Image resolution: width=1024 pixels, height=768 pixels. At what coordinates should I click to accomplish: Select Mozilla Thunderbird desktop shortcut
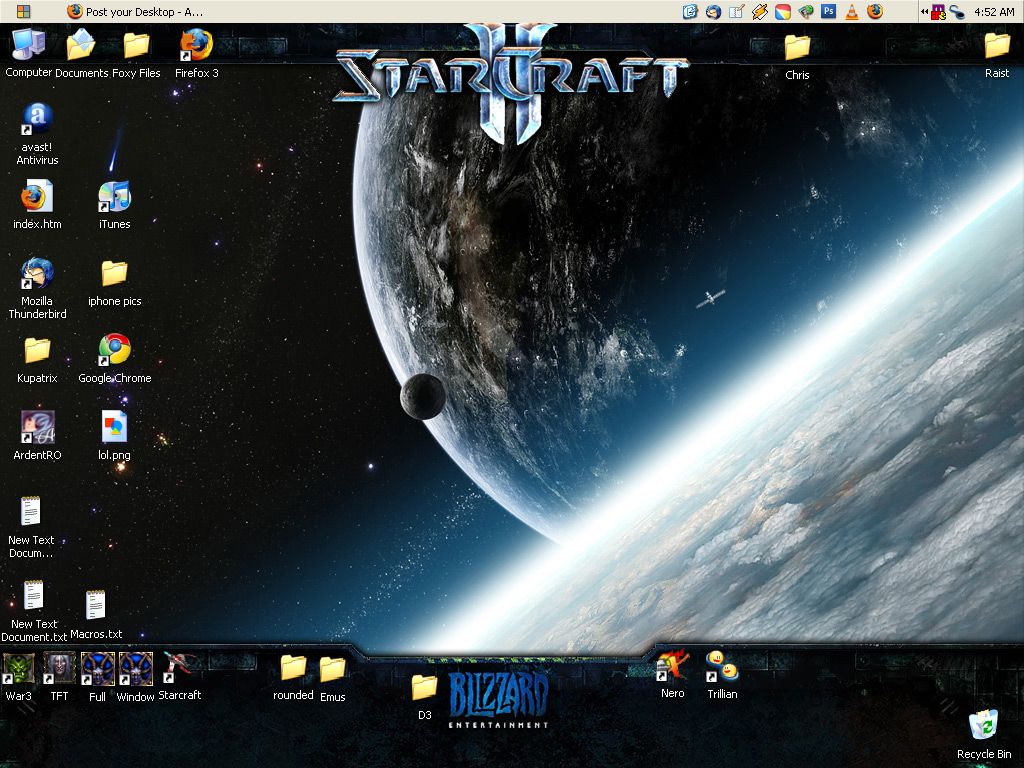click(x=37, y=288)
